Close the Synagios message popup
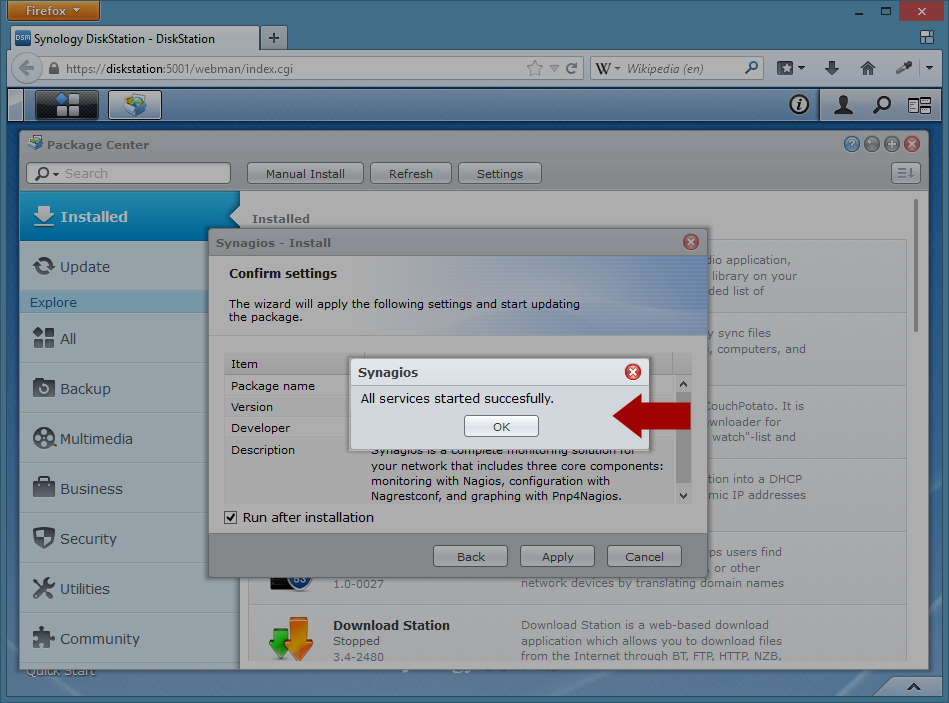The image size is (949, 703). click(x=632, y=372)
